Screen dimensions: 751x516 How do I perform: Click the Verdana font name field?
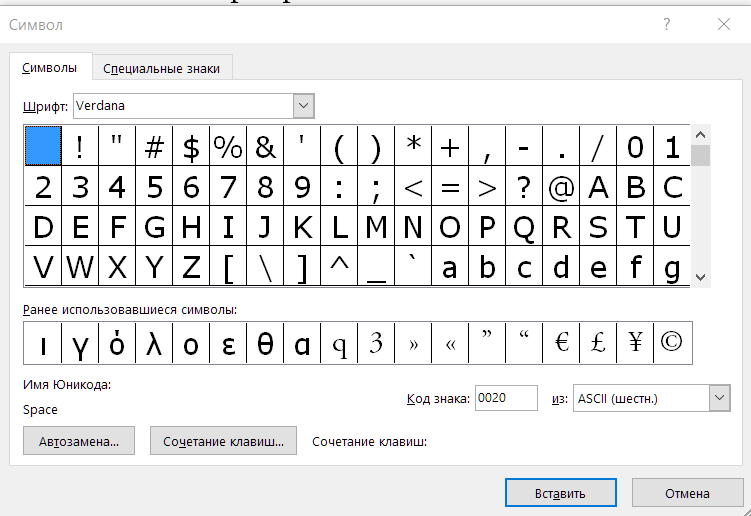tap(183, 106)
